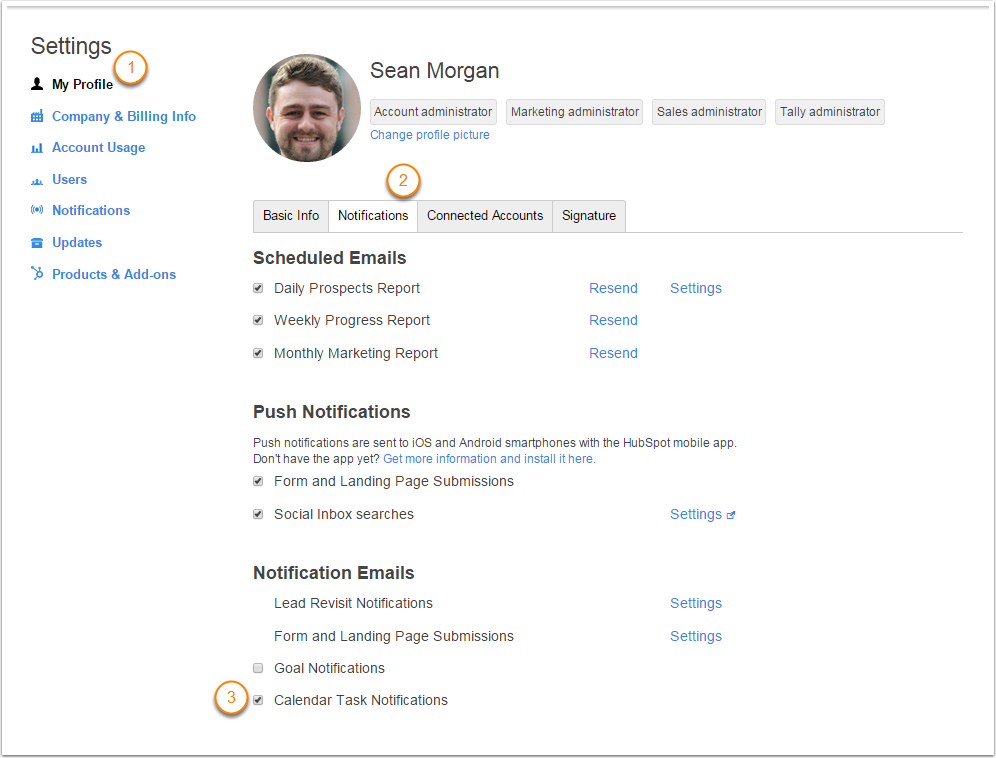Enable Goal Notifications checkbox

(x=258, y=668)
